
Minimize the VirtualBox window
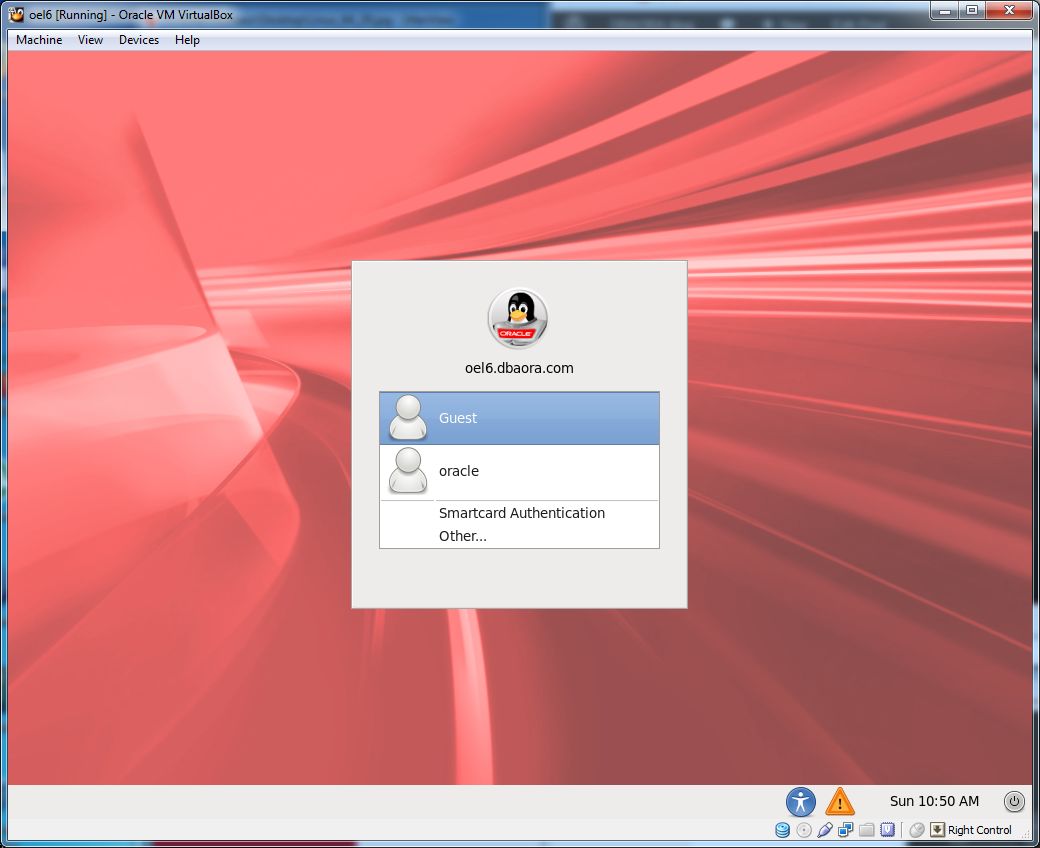tap(945, 10)
